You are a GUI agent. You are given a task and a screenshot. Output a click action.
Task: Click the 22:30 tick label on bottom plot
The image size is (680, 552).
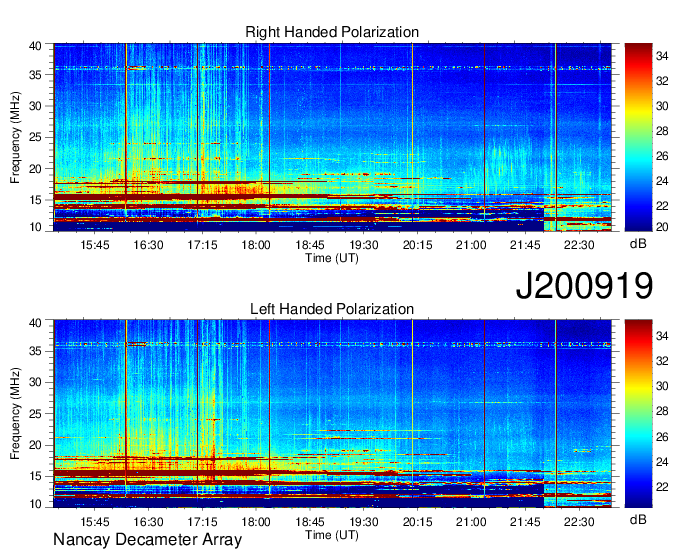click(579, 522)
